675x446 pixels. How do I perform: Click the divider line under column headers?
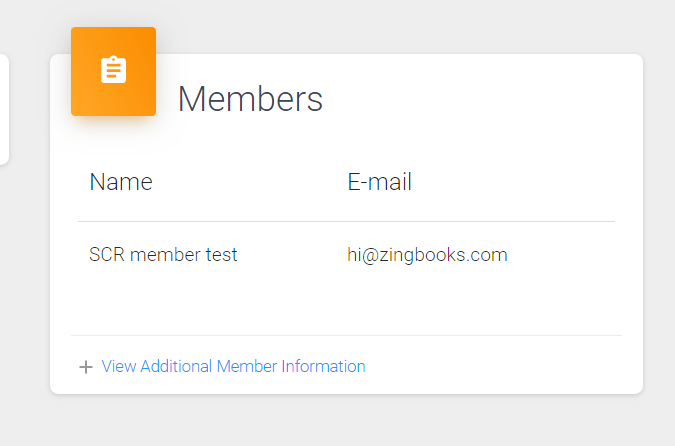(347, 222)
